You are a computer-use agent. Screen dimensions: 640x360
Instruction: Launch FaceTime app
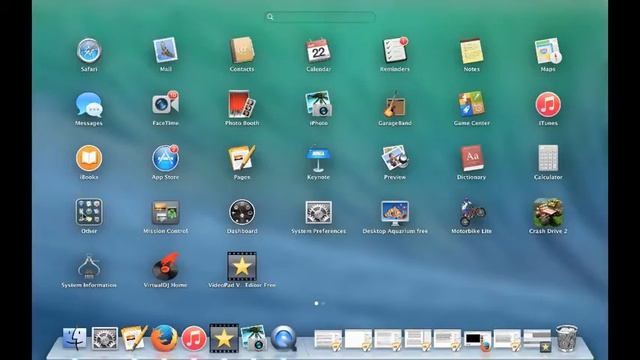pyautogui.click(x=165, y=104)
